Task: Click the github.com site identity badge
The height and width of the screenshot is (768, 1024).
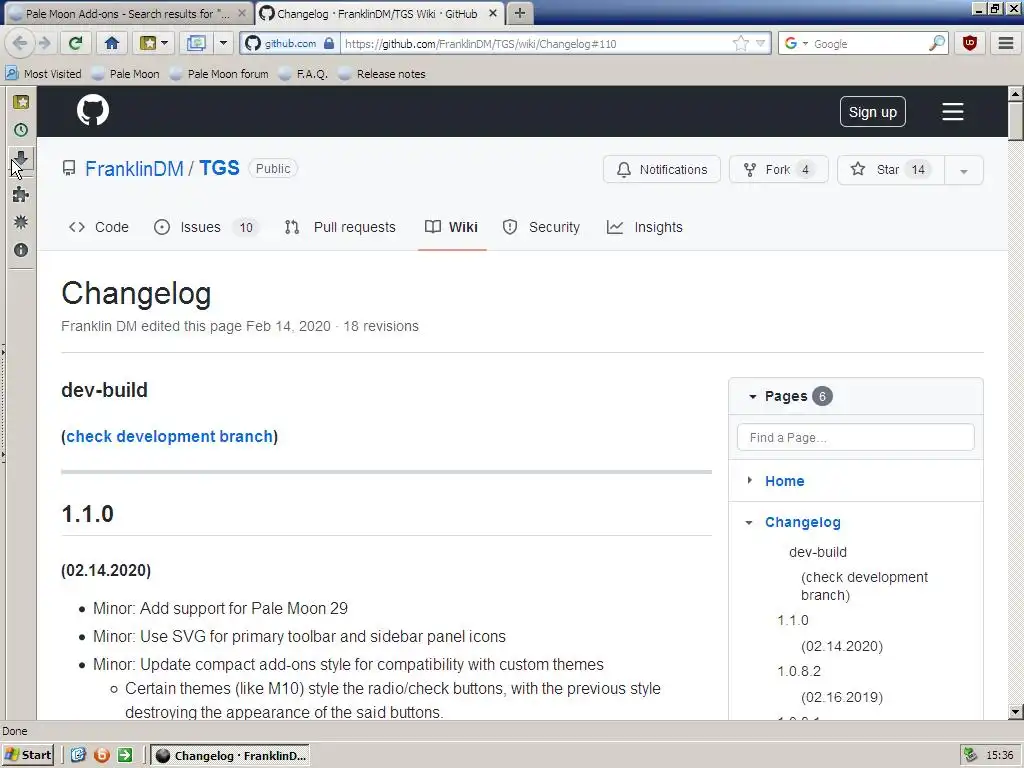Action: tap(289, 44)
